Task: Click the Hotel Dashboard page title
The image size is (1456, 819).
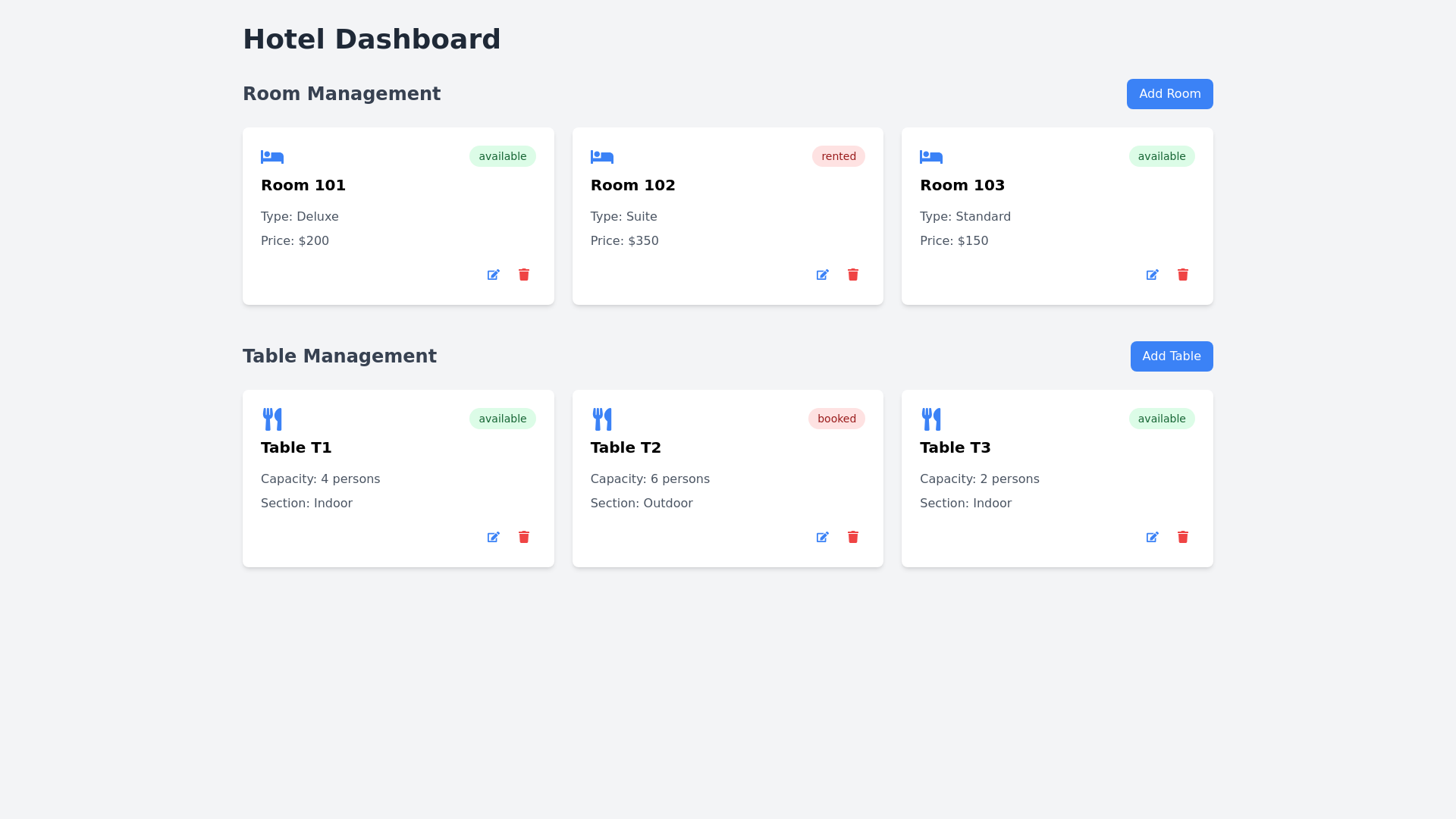Action: click(372, 39)
